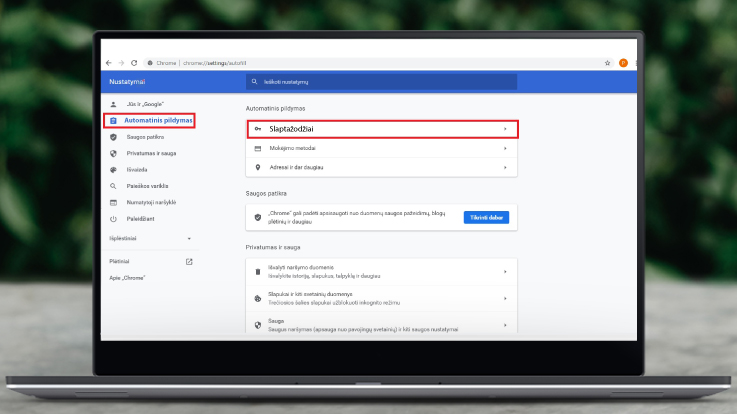Click the credit card icon for Mokėjimo metodai
Image resolution: width=737 pixels, height=414 pixels.
tap(258, 148)
